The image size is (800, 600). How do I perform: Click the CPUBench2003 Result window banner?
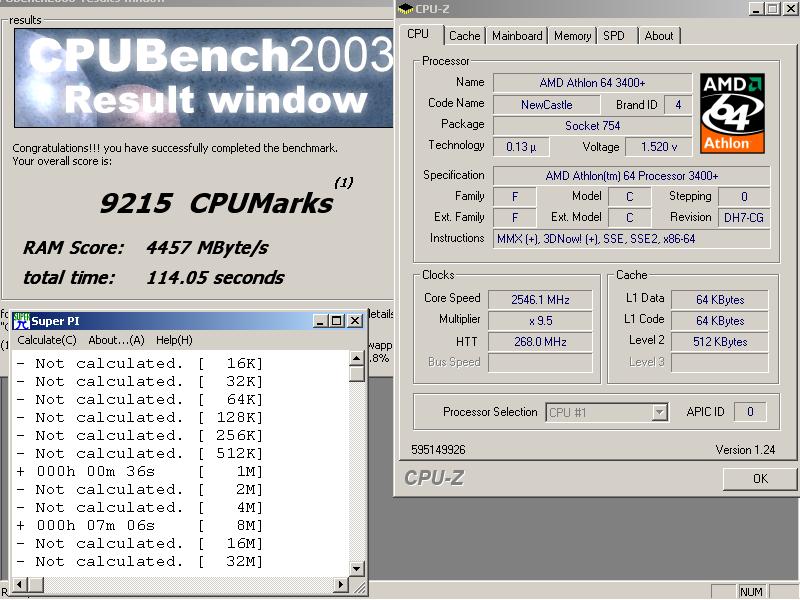pyautogui.click(x=204, y=78)
